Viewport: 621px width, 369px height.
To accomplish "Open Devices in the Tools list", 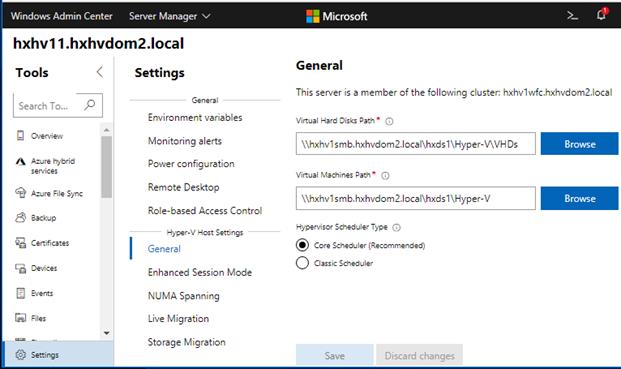I will (44, 268).
